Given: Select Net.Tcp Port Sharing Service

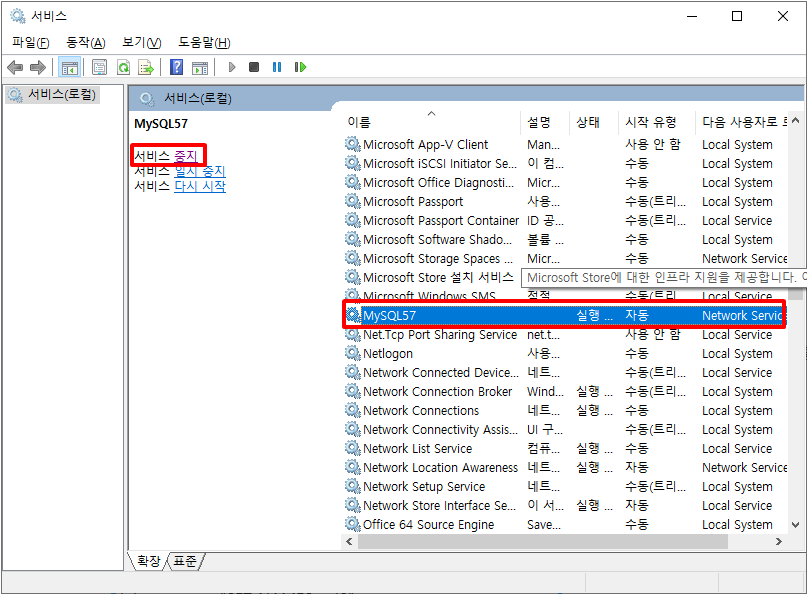Looking at the screenshot, I should coord(565,335).
